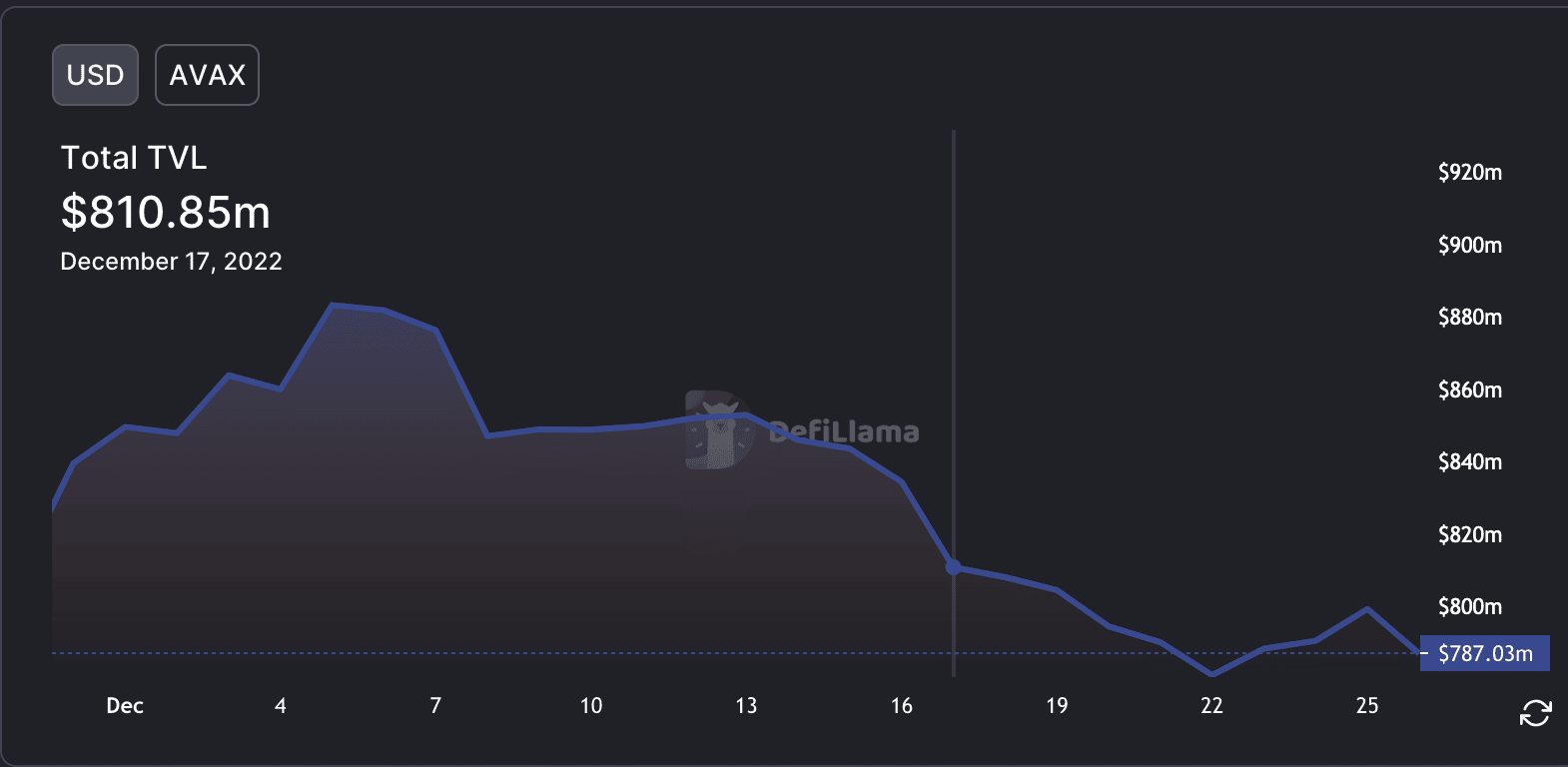1568x767 pixels.
Task: Click the 4 tick on date axis
Action: [x=281, y=705]
